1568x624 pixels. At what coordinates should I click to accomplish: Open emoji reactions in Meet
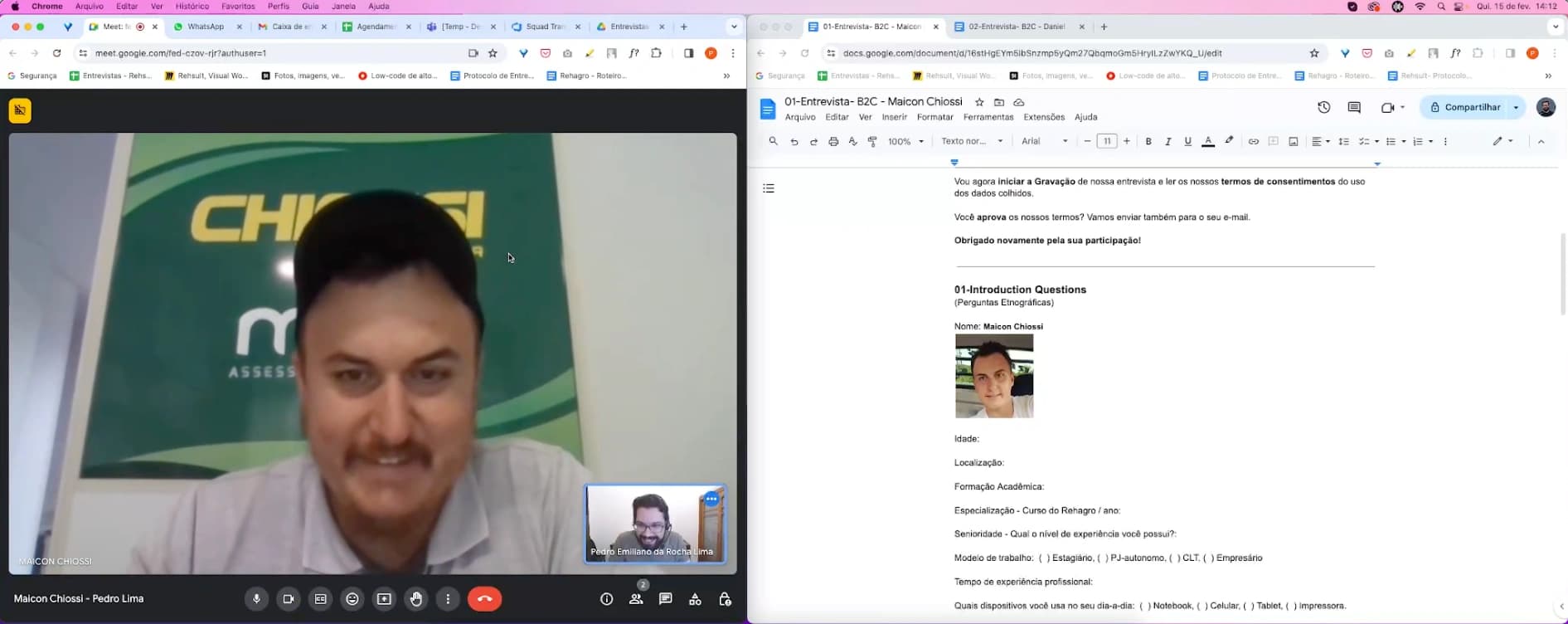point(352,599)
